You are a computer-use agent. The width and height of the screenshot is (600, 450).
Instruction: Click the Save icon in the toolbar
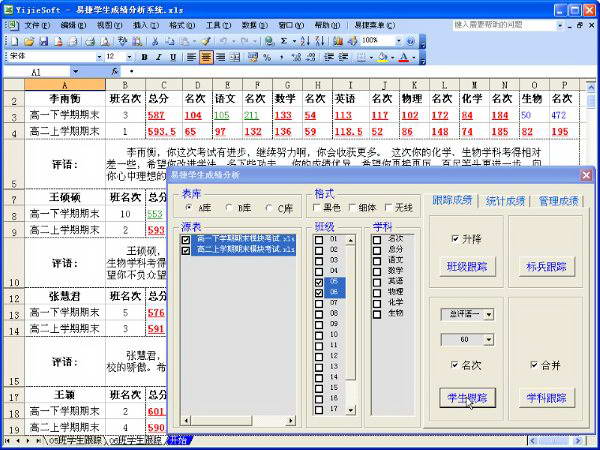(43, 41)
